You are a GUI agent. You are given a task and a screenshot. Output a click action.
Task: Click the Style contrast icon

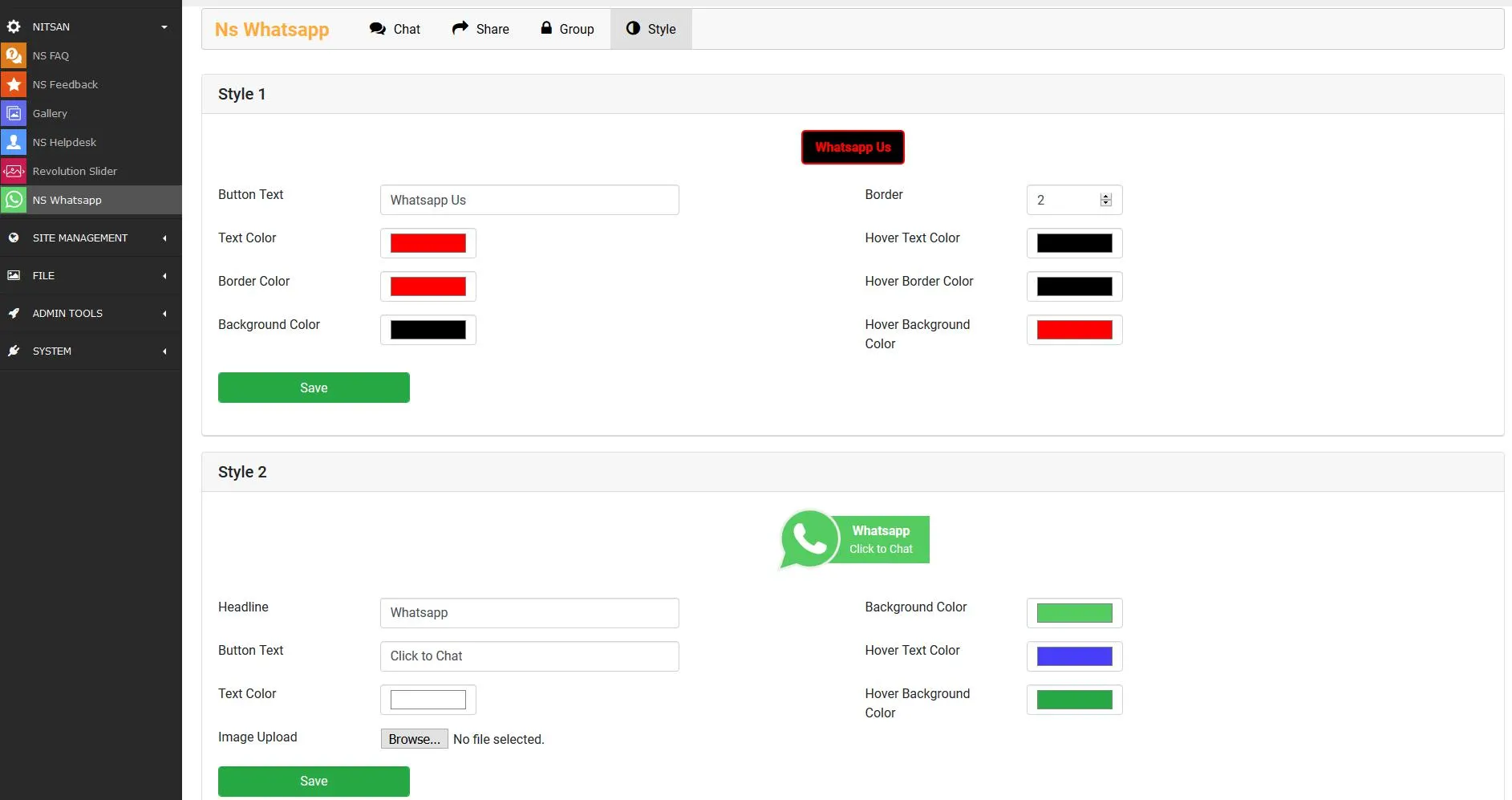point(633,28)
